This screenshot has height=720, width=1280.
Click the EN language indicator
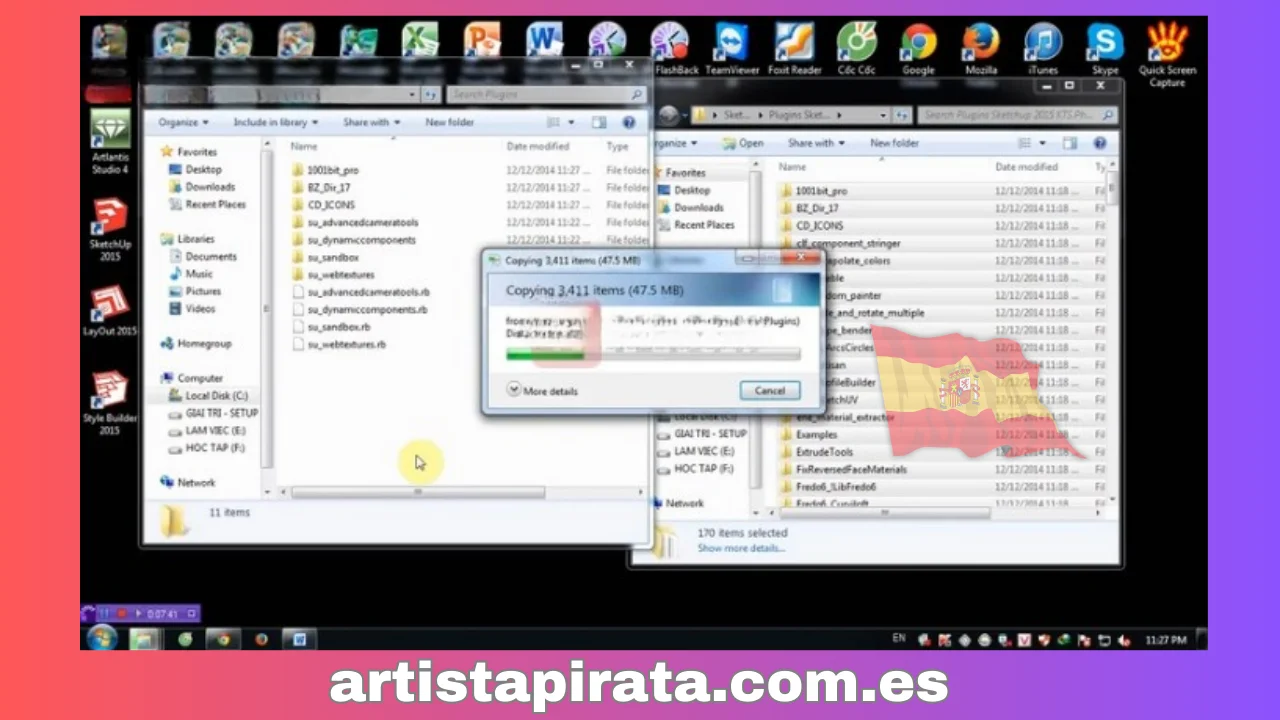pyautogui.click(x=898, y=638)
